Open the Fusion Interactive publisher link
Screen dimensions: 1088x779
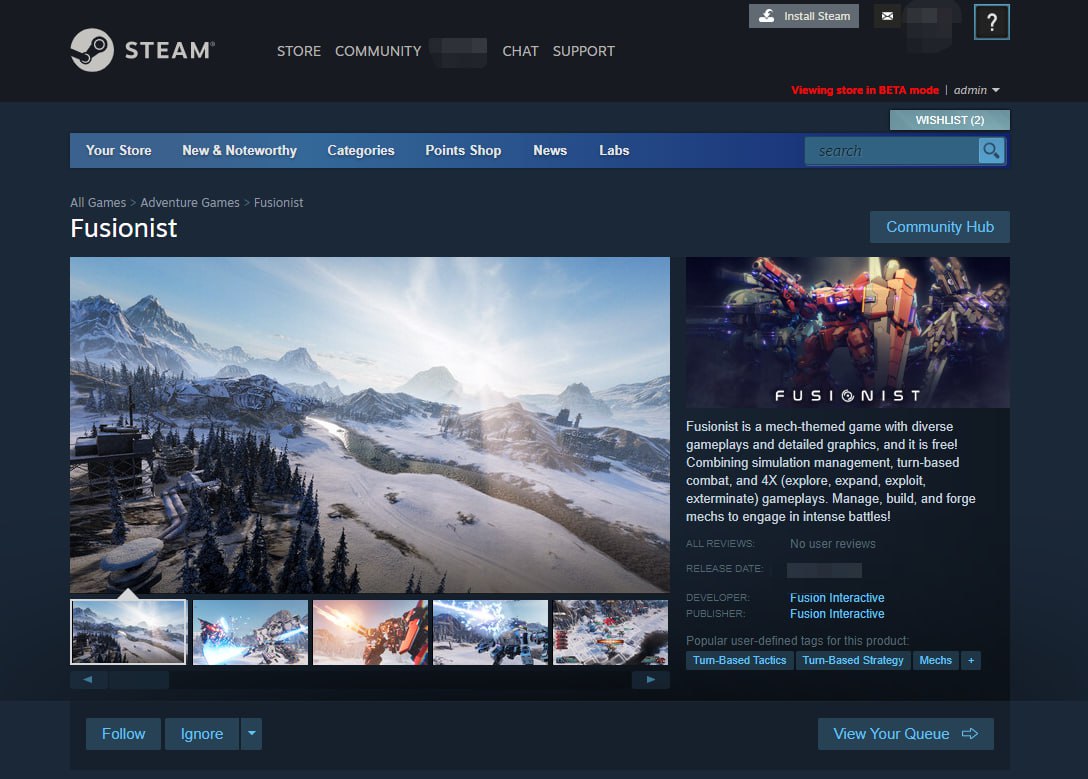(x=837, y=613)
